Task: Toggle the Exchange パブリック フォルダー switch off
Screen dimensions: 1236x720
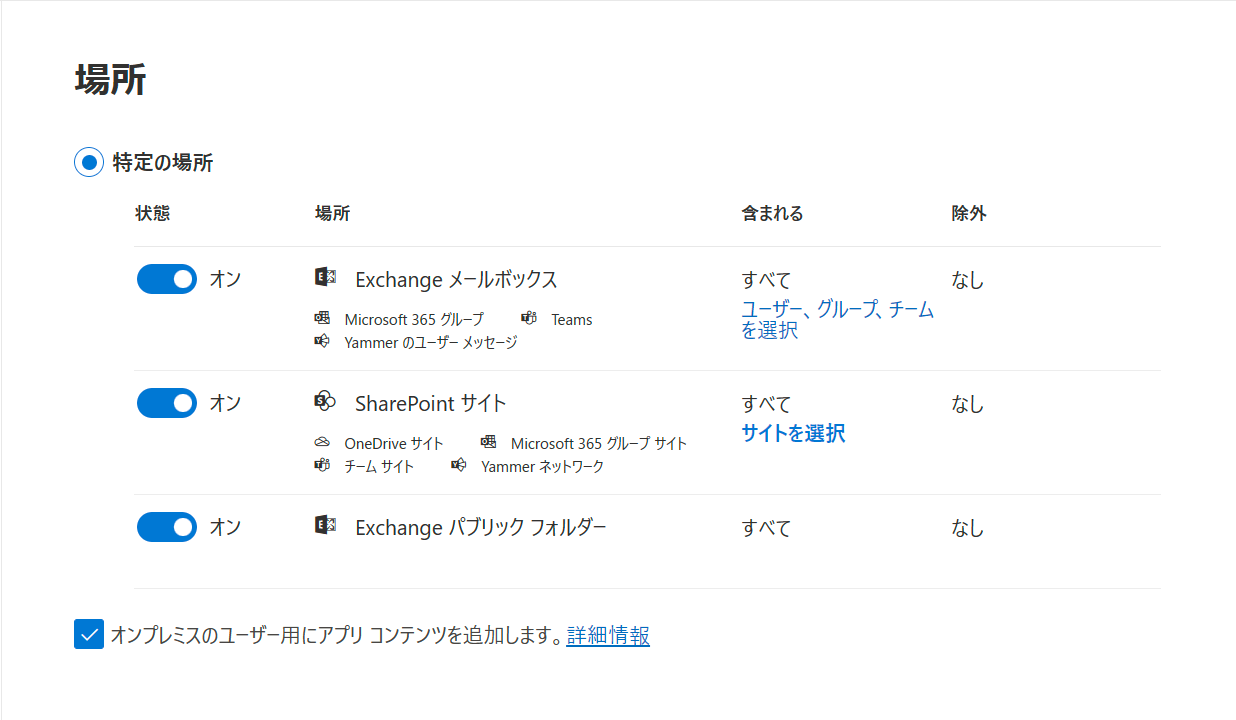Action: coord(167,527)
